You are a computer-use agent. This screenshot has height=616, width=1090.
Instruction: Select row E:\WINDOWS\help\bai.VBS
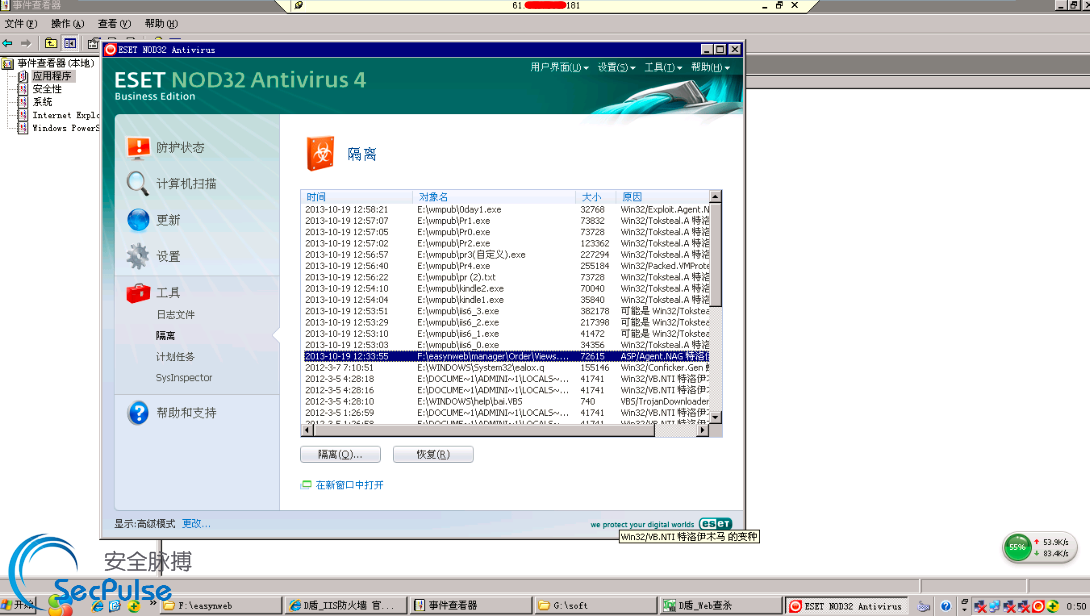506,401
